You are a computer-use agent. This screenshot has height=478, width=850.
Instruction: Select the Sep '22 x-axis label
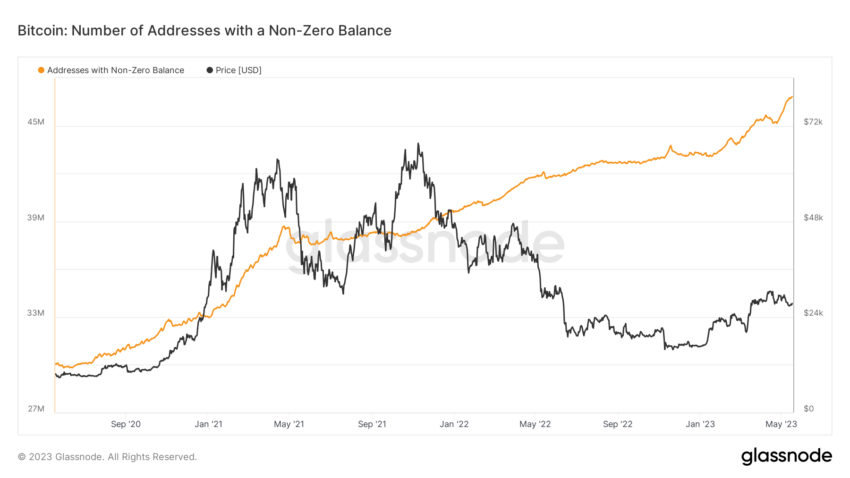point(618,424)
